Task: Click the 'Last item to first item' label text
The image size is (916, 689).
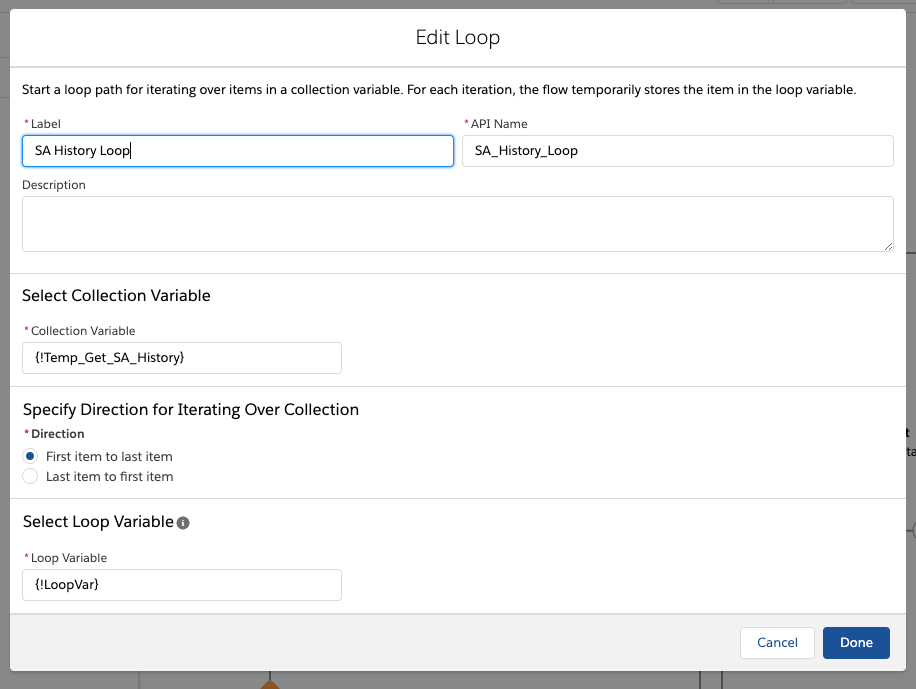Action: (109, 477)
